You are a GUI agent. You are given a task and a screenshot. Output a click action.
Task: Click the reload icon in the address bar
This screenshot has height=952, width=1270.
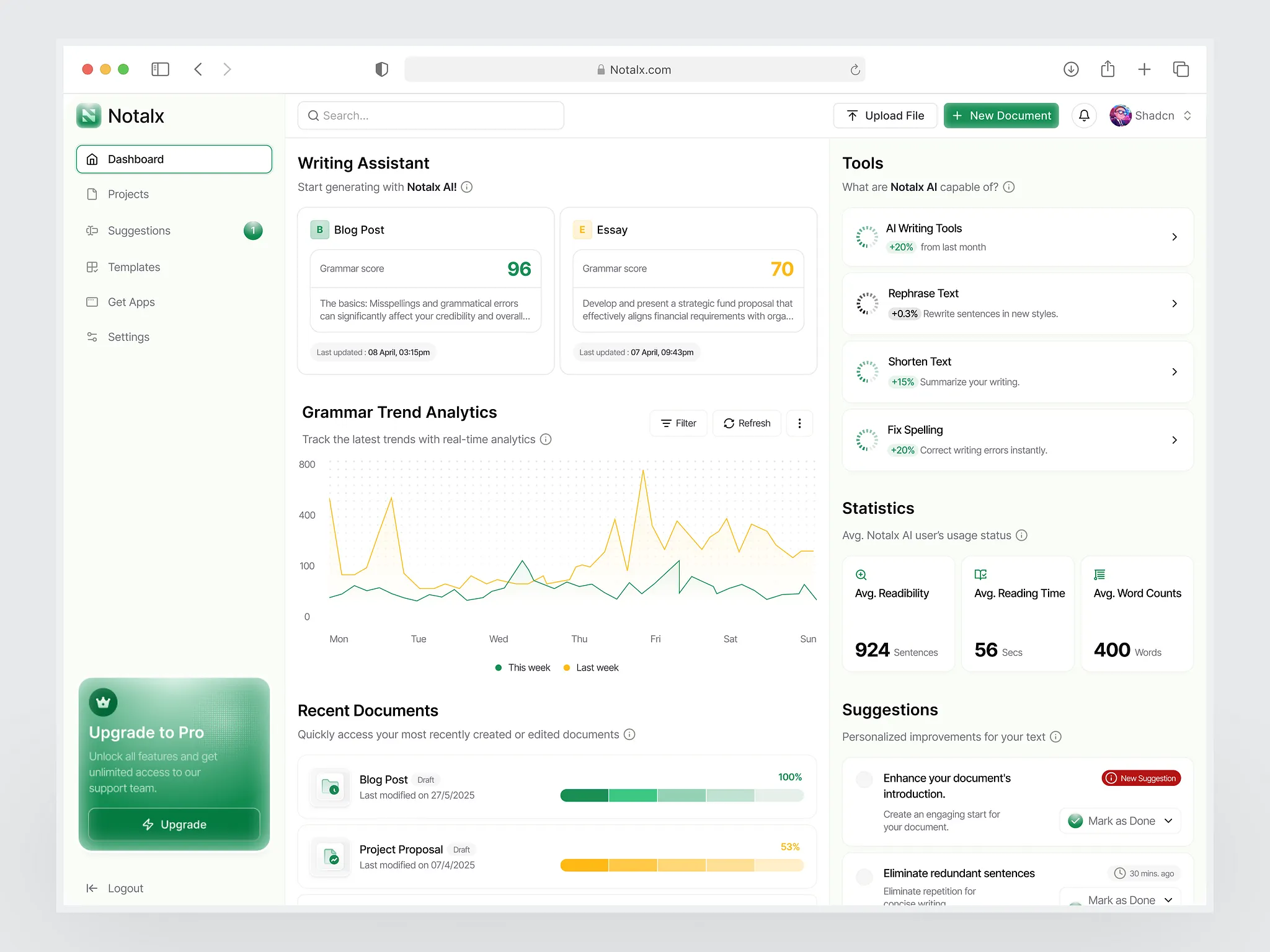(855, 70)
